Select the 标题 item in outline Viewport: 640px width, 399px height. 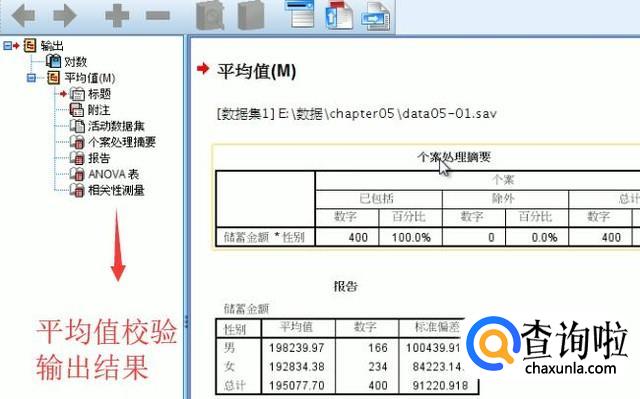[99, 94]
